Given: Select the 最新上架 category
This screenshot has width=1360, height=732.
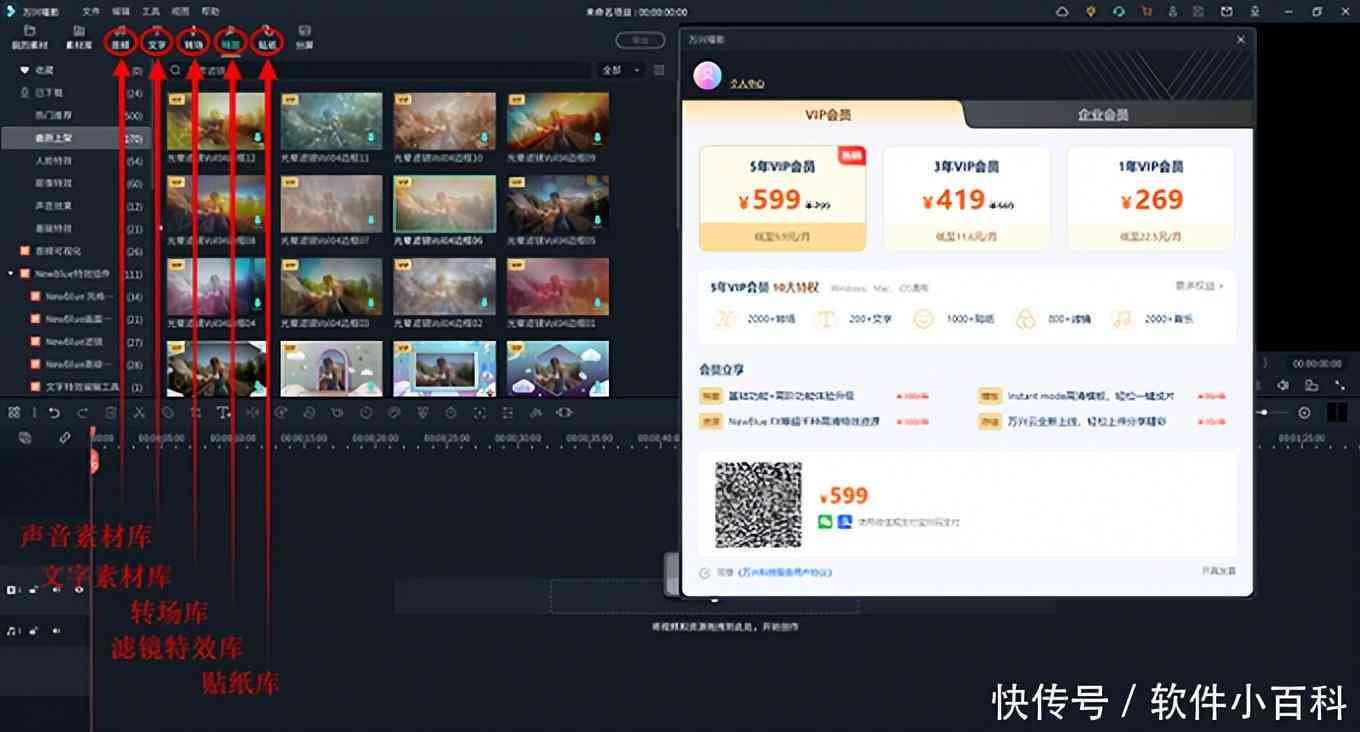Looking at the screenshot, I should point(76,138).
